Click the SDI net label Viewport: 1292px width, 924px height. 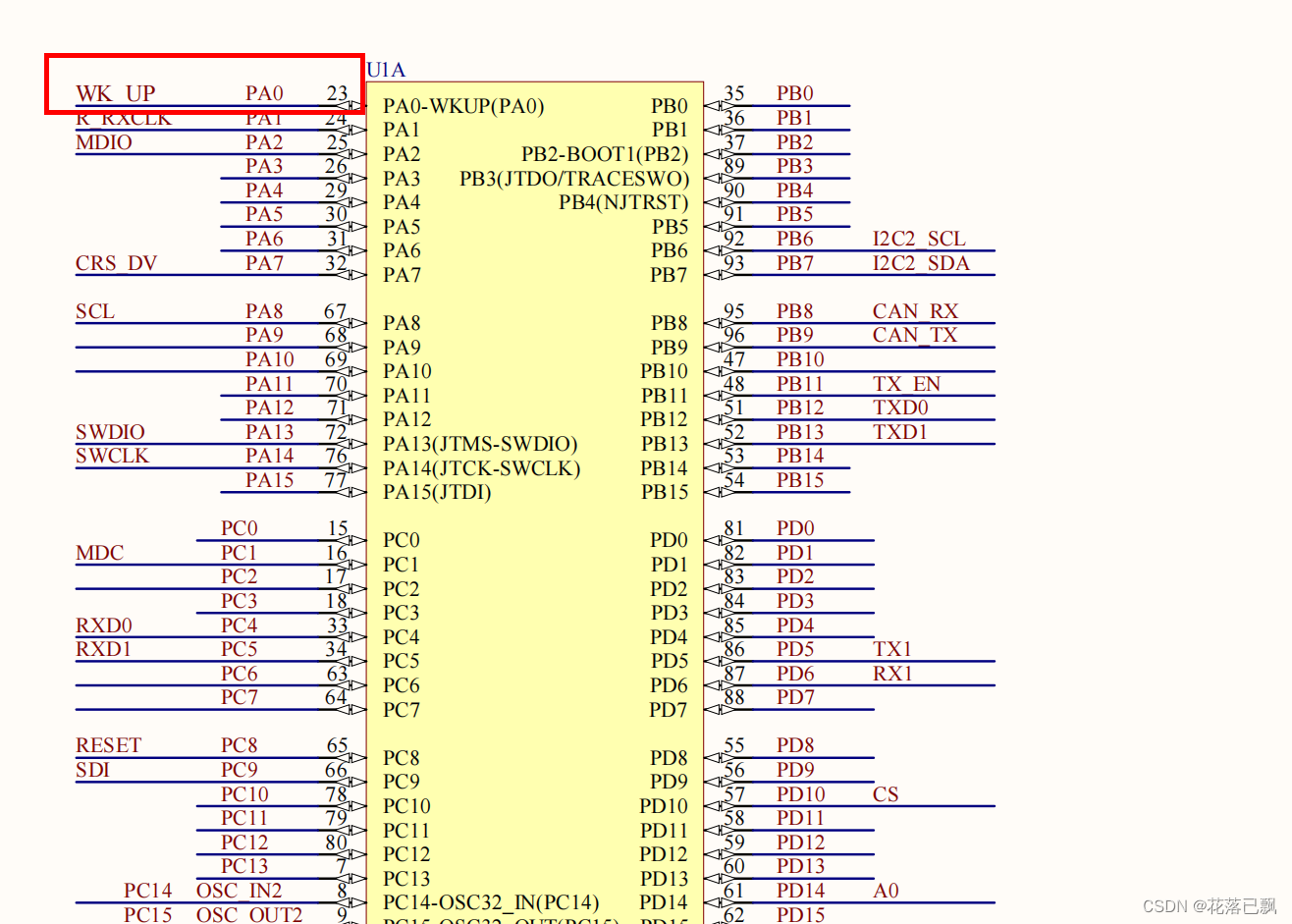(92, 770)
